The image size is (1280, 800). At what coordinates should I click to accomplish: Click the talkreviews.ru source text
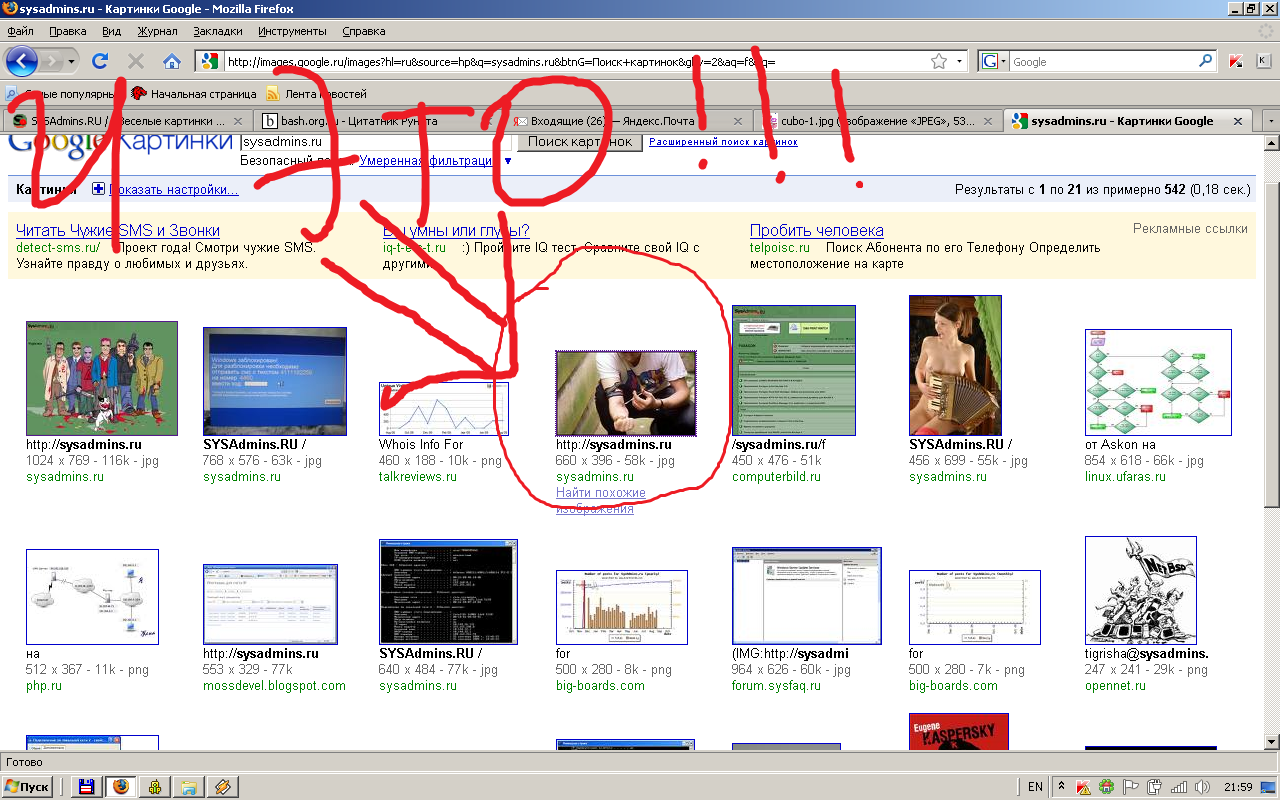(x=418, y=477)
